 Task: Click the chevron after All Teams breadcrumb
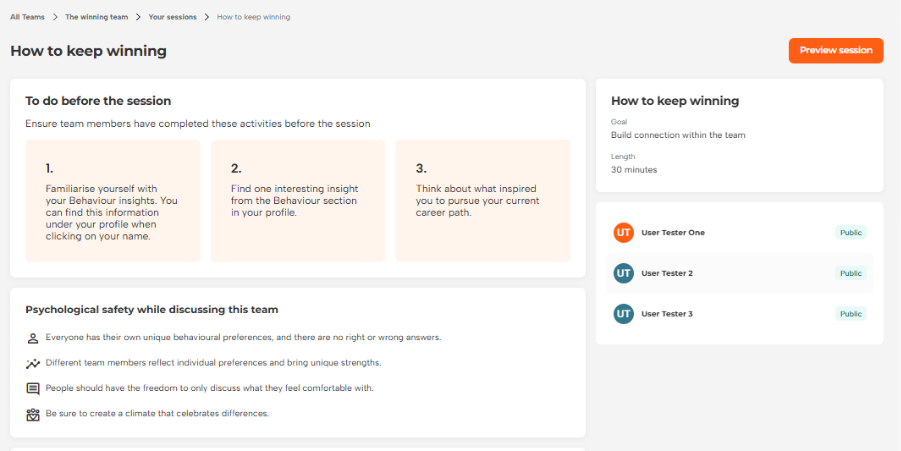pos(56,17)
